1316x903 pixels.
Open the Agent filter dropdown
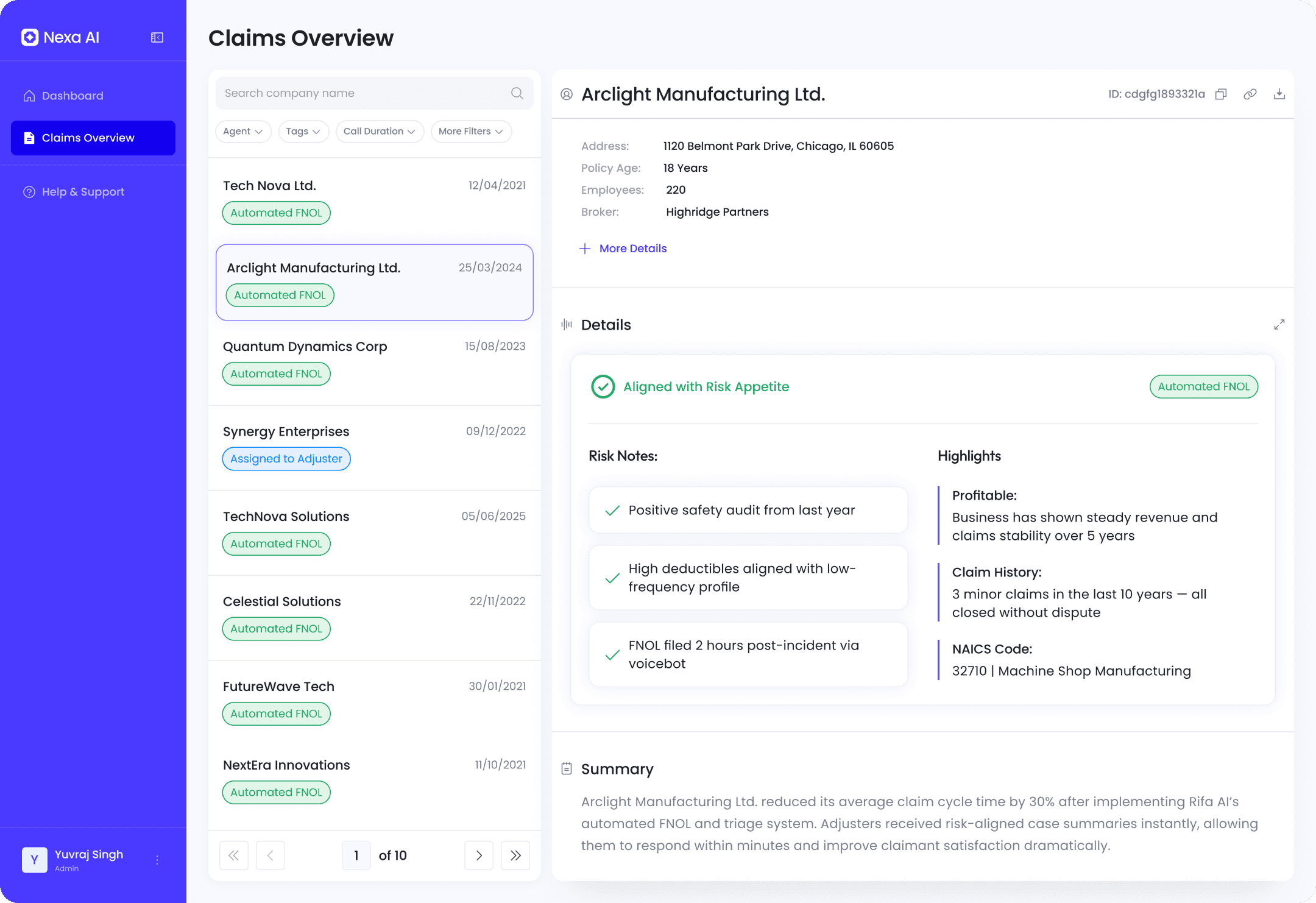242,131
